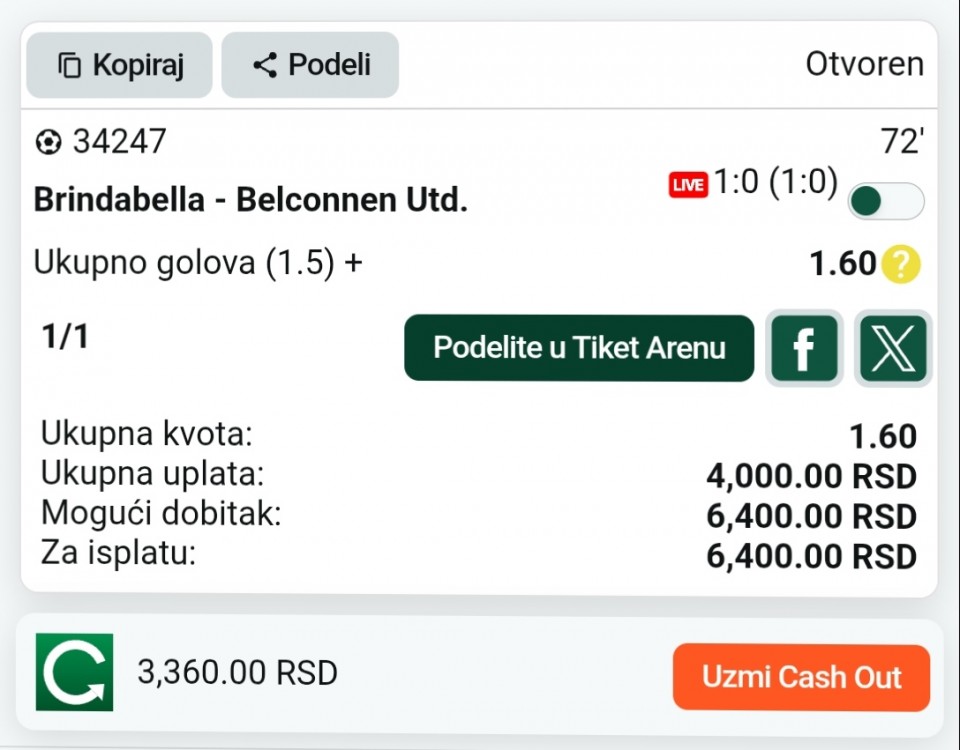
Task: Open the Podeli share button
Action: click(310, 65)
